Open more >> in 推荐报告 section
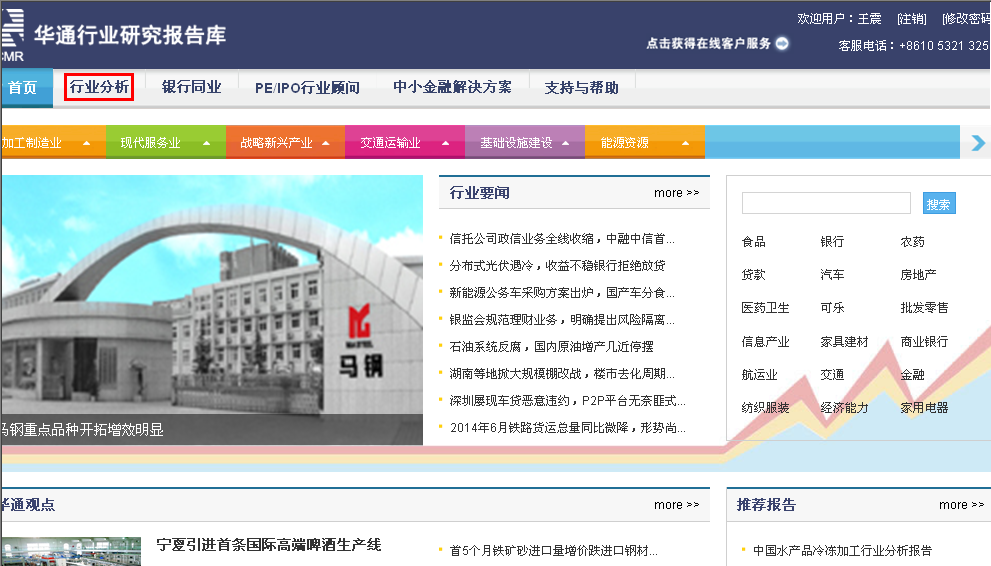The height and width of the screenshot is (566, 991). 962,505
